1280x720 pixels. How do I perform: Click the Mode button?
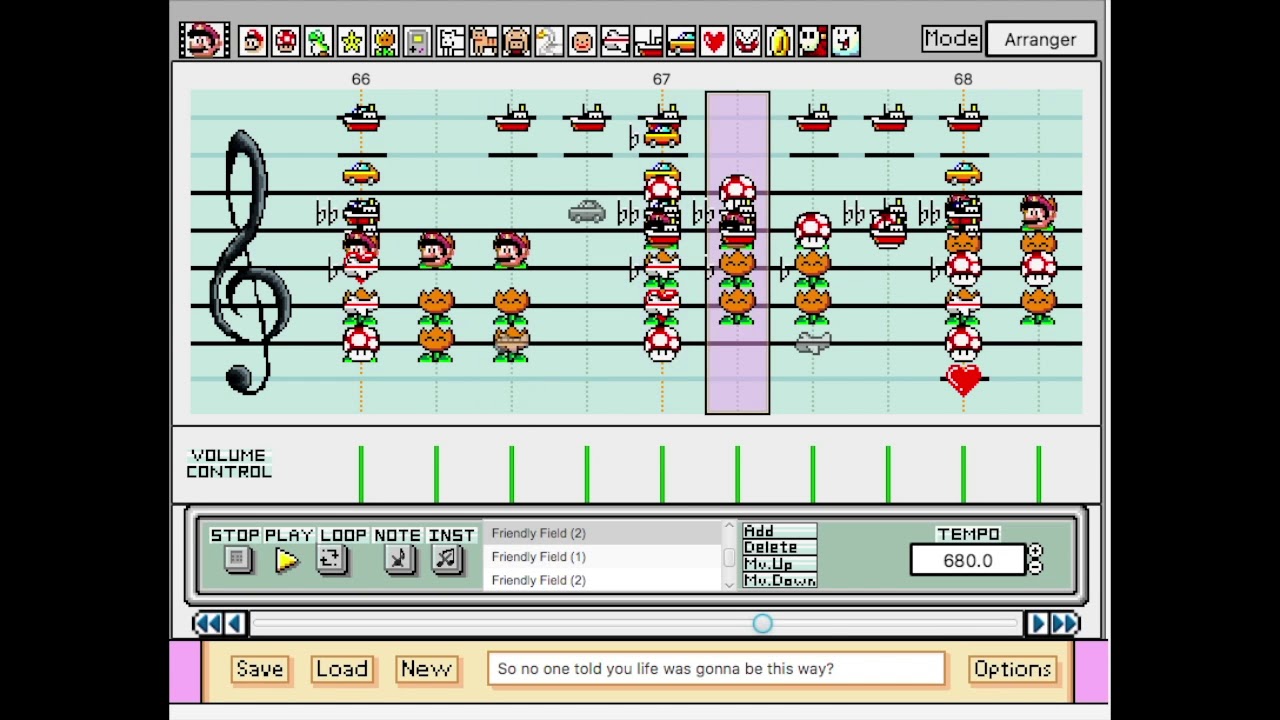(x=951, y=39)
